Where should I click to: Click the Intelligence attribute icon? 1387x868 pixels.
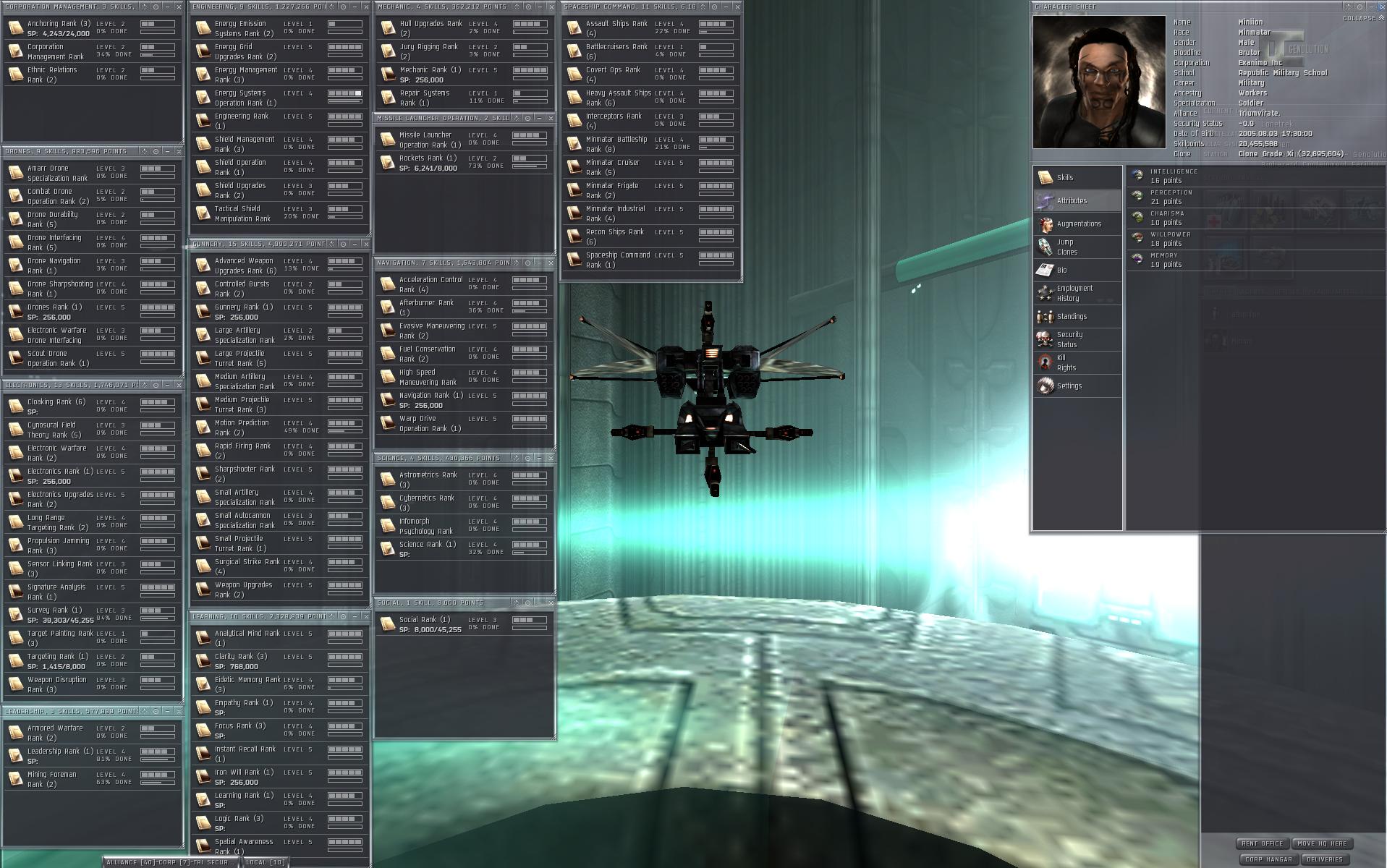coord(1138,176)
